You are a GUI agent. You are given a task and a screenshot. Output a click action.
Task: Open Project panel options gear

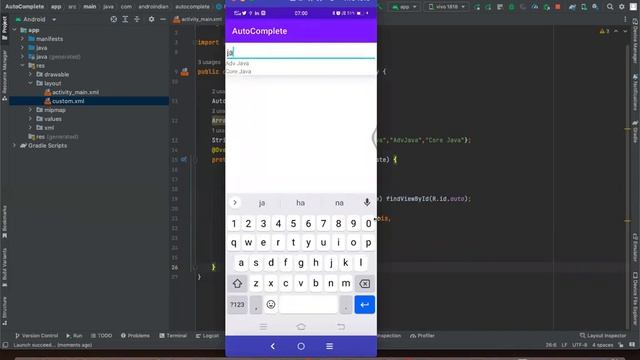pos(151,19)
